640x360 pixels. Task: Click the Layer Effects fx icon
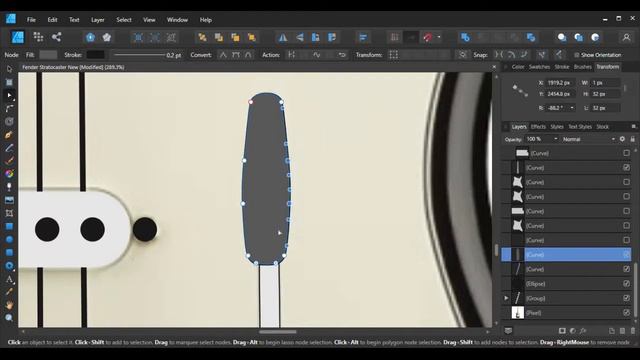pyautogui.click(x=583, y=331)
